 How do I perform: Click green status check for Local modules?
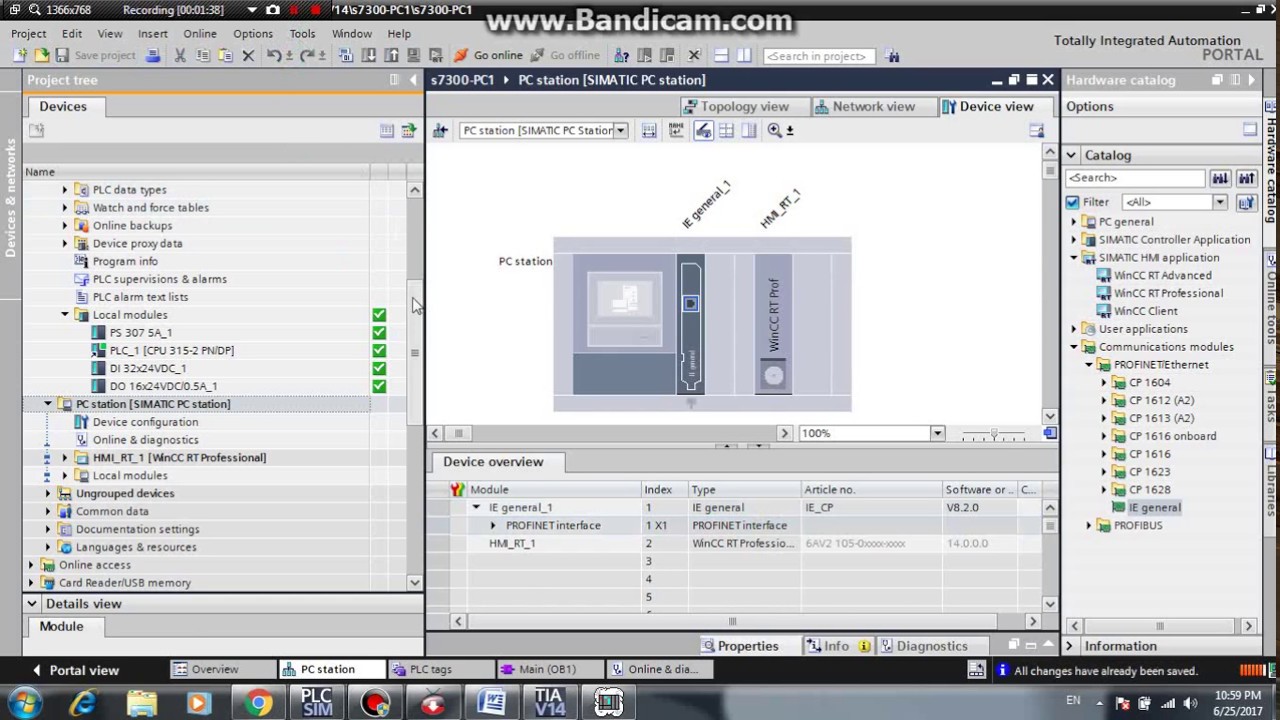tap(379, 315)
